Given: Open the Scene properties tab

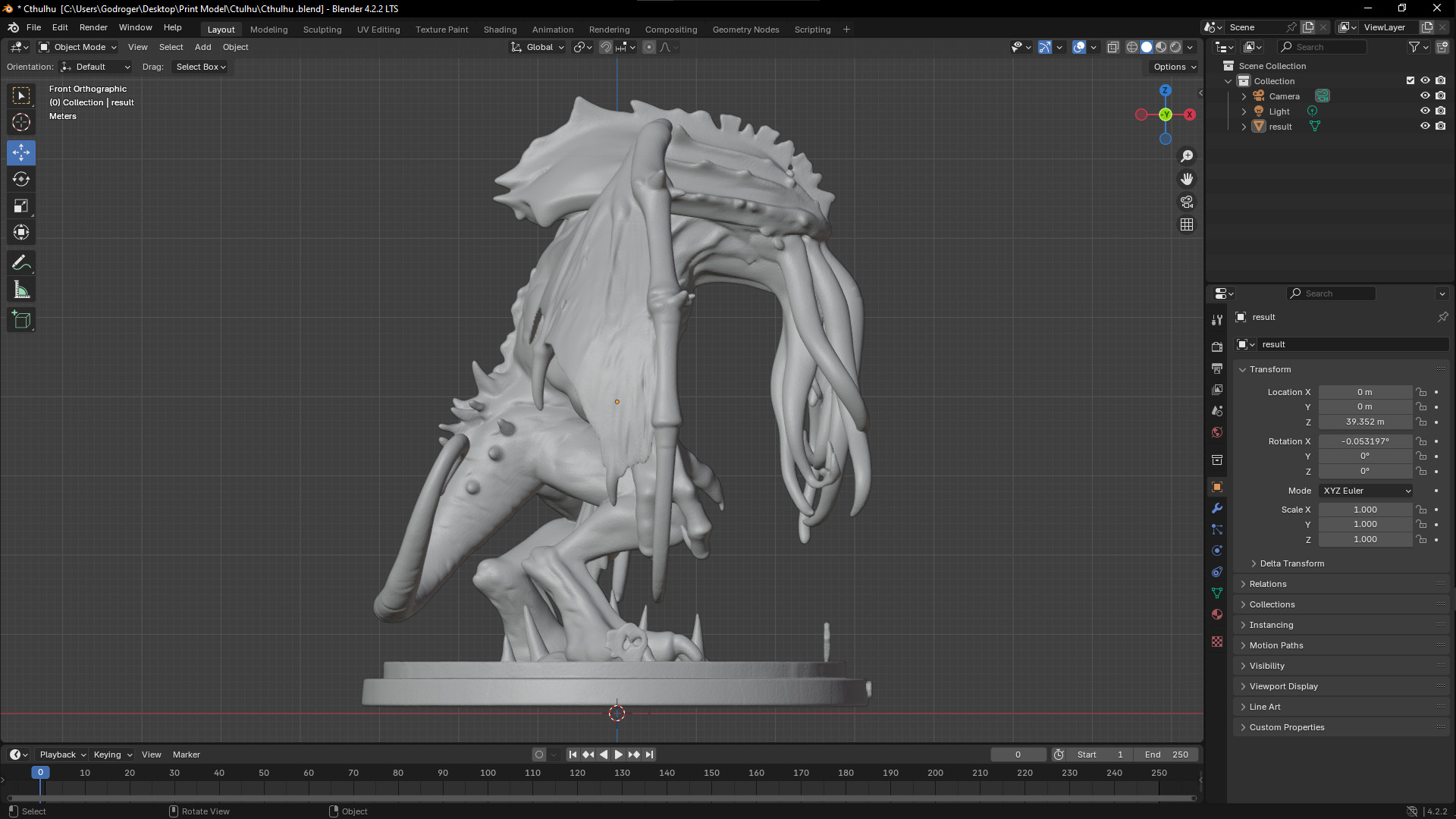Looking at the screenshot, I should [1217, 410].
